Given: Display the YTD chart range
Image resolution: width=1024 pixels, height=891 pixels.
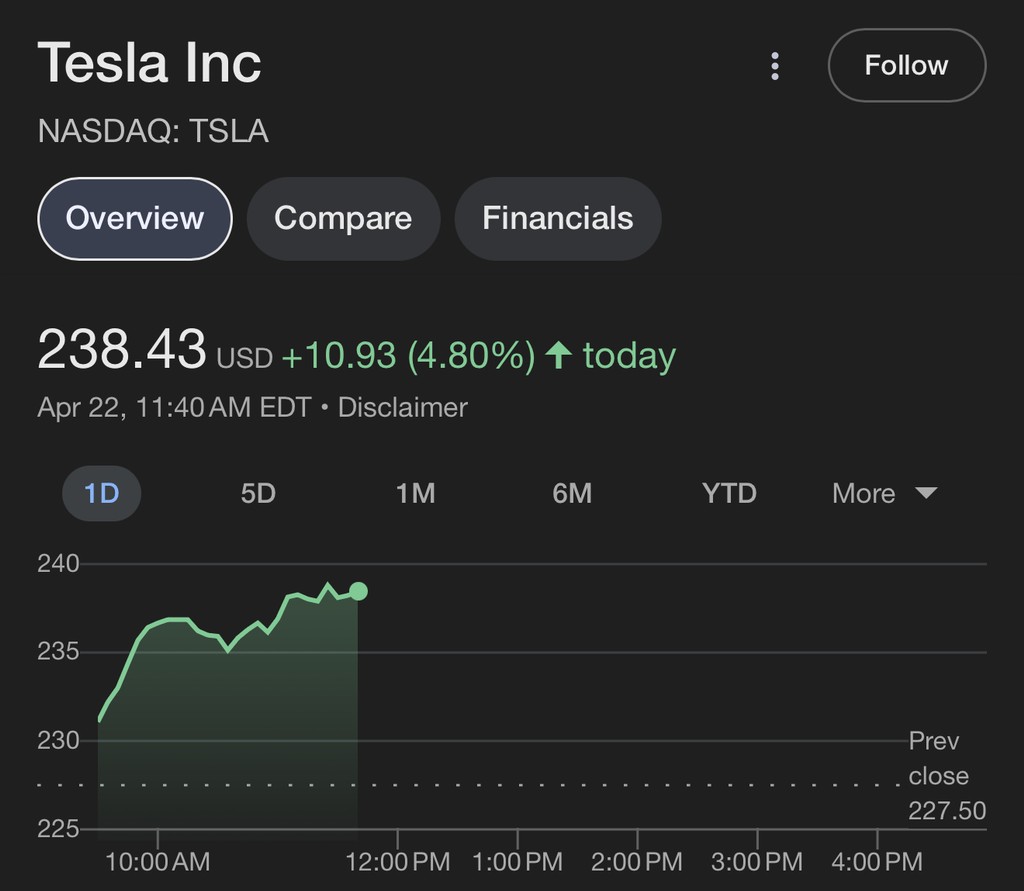Looking at the screenshot, I should click(x=729, y=493).
